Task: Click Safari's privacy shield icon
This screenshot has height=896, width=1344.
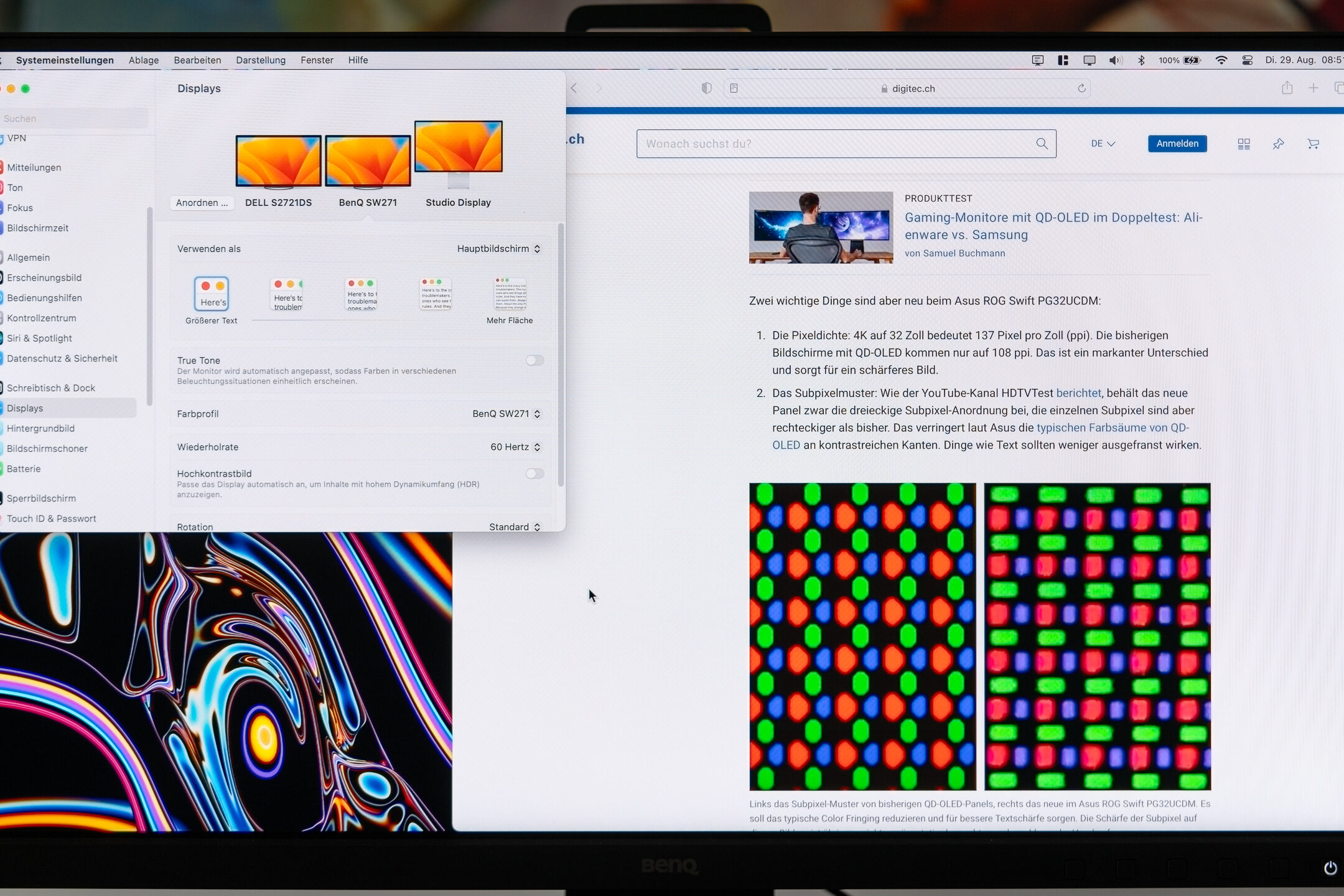Action: point(706,88)
